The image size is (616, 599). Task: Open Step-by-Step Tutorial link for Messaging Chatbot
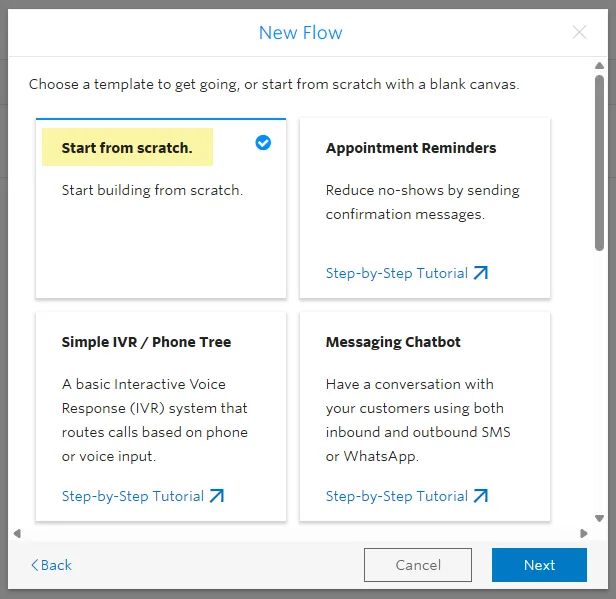[407, 496]
